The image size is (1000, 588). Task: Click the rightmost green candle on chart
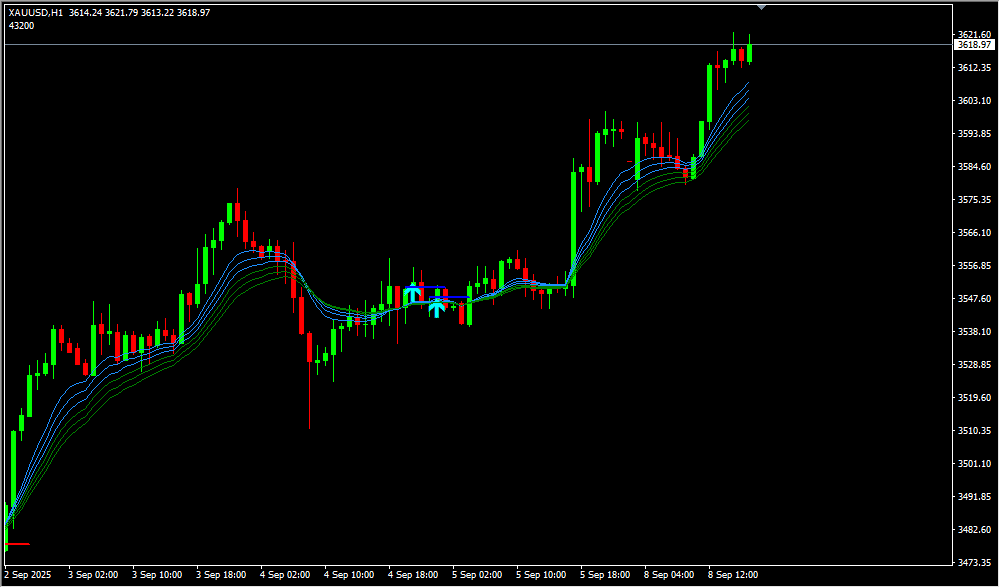pyautogui.click(x=749, y=52)
